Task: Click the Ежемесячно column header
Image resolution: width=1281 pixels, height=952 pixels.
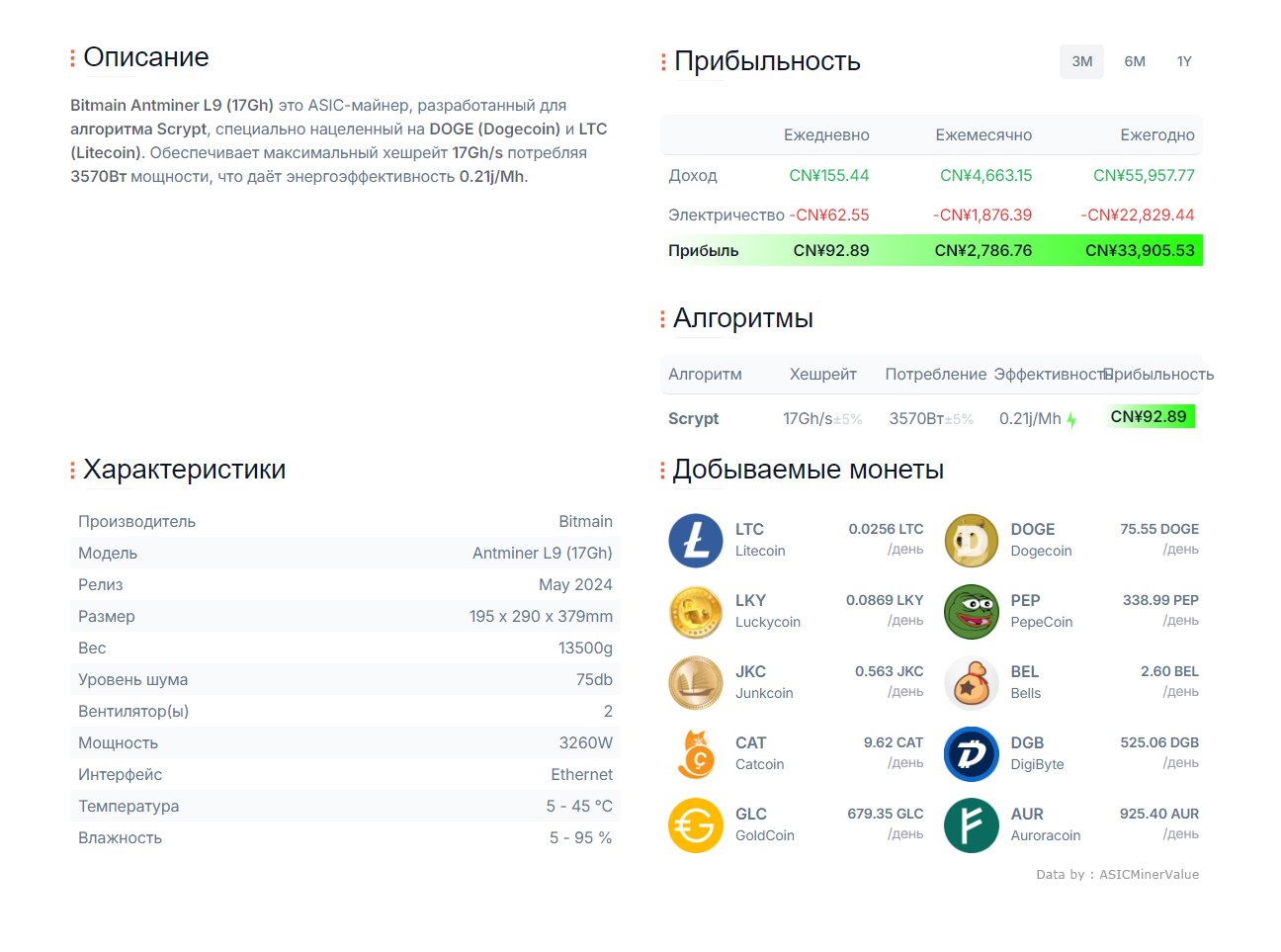Action: (983, 134)
